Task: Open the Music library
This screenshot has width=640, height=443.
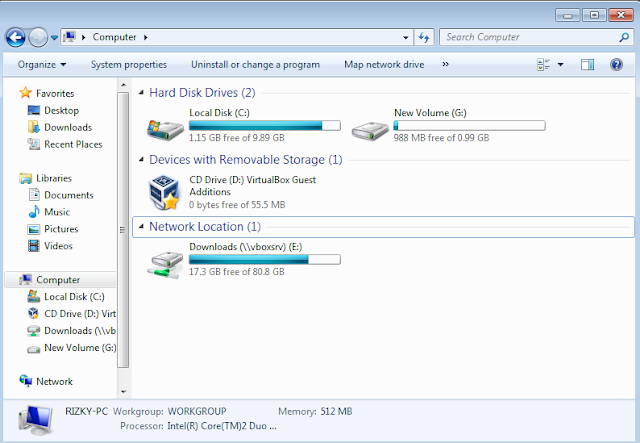Action: point(57,212)
